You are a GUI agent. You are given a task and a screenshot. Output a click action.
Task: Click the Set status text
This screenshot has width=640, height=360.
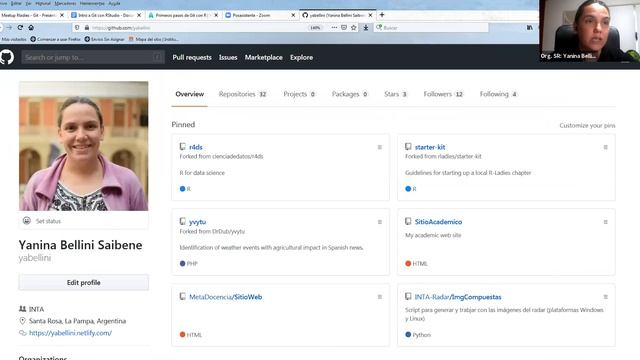point(48,221)
